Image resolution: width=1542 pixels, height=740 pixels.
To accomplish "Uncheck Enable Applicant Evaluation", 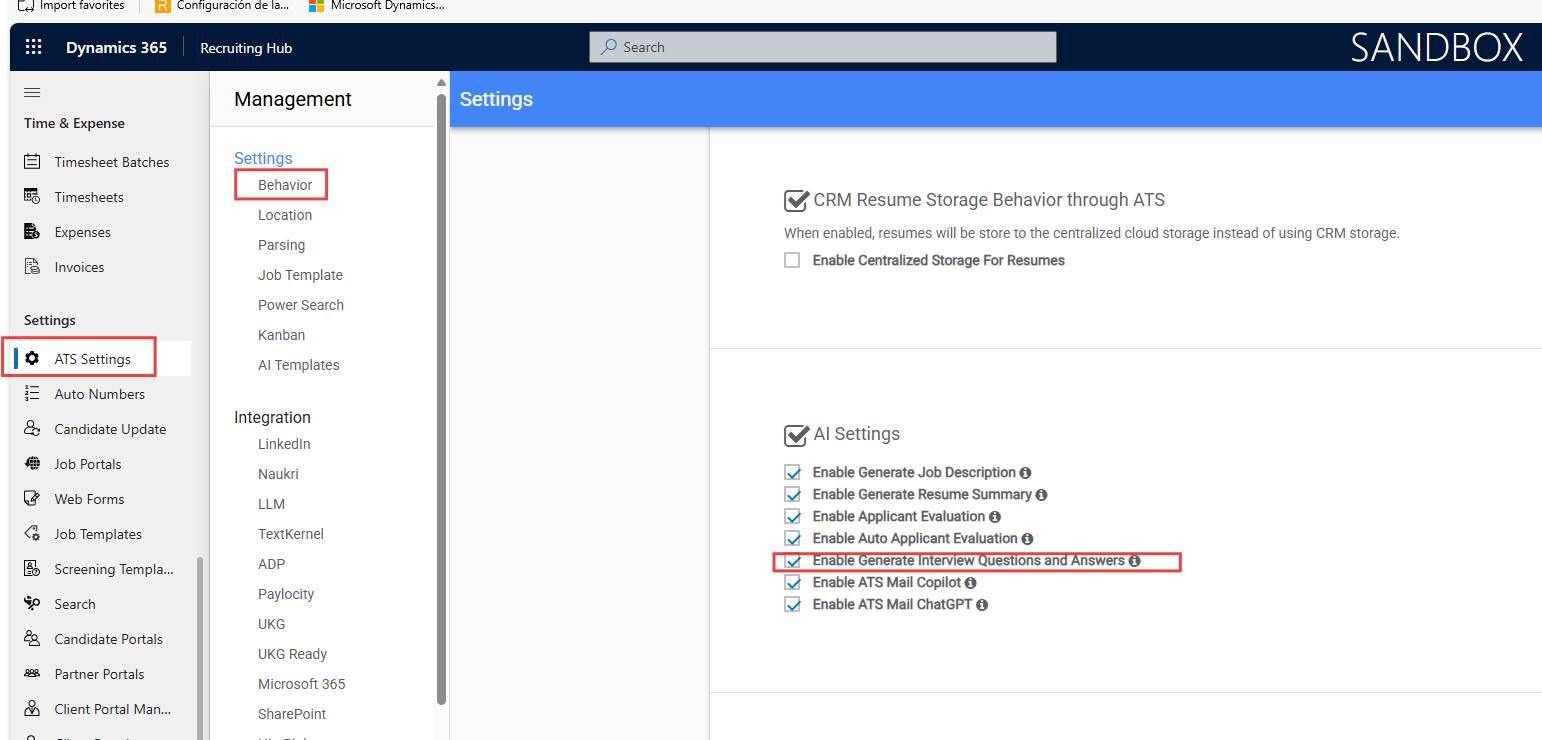I will coord(793,517).
